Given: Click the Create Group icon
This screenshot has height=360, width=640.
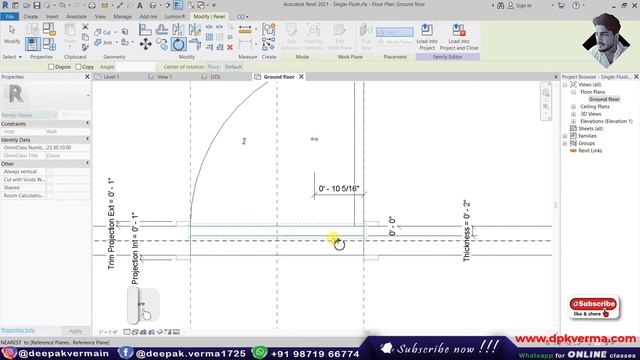Looking at the screenshot, I should (269, 29).
